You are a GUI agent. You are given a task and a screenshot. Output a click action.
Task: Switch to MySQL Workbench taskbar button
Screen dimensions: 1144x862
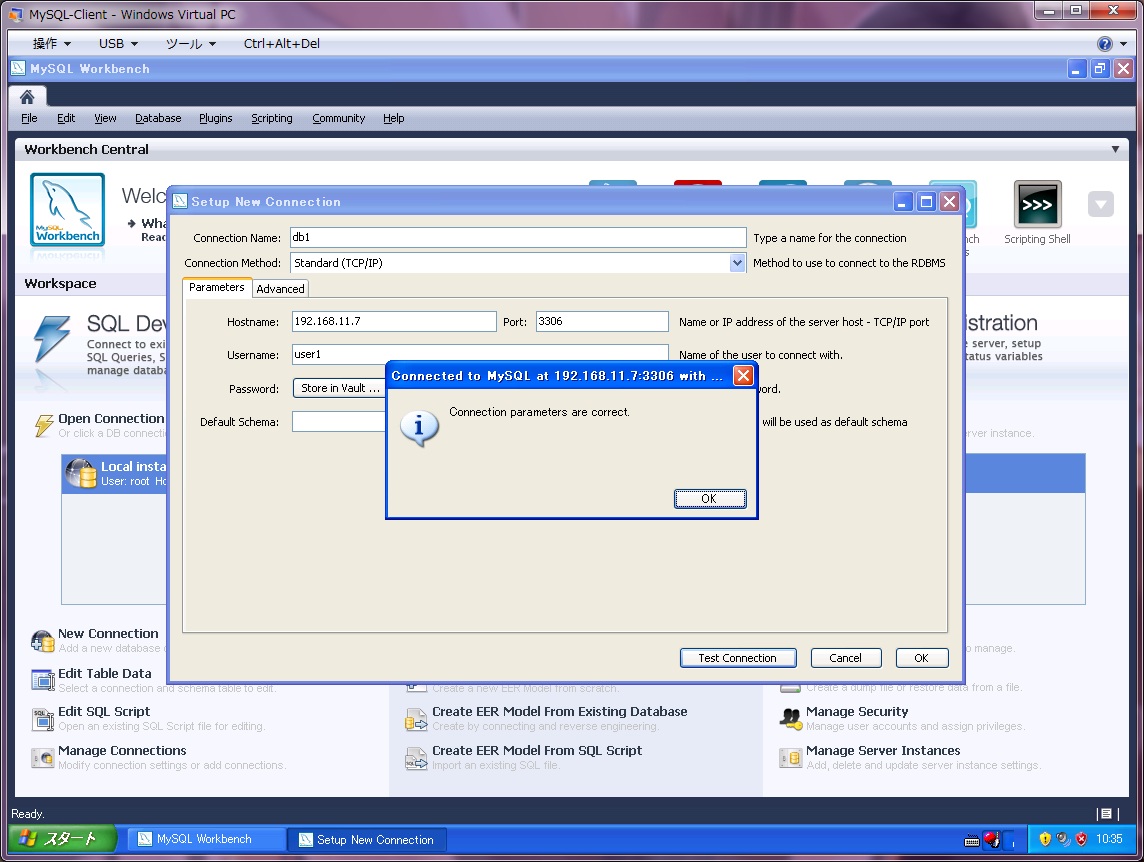[x=206, y=839]
